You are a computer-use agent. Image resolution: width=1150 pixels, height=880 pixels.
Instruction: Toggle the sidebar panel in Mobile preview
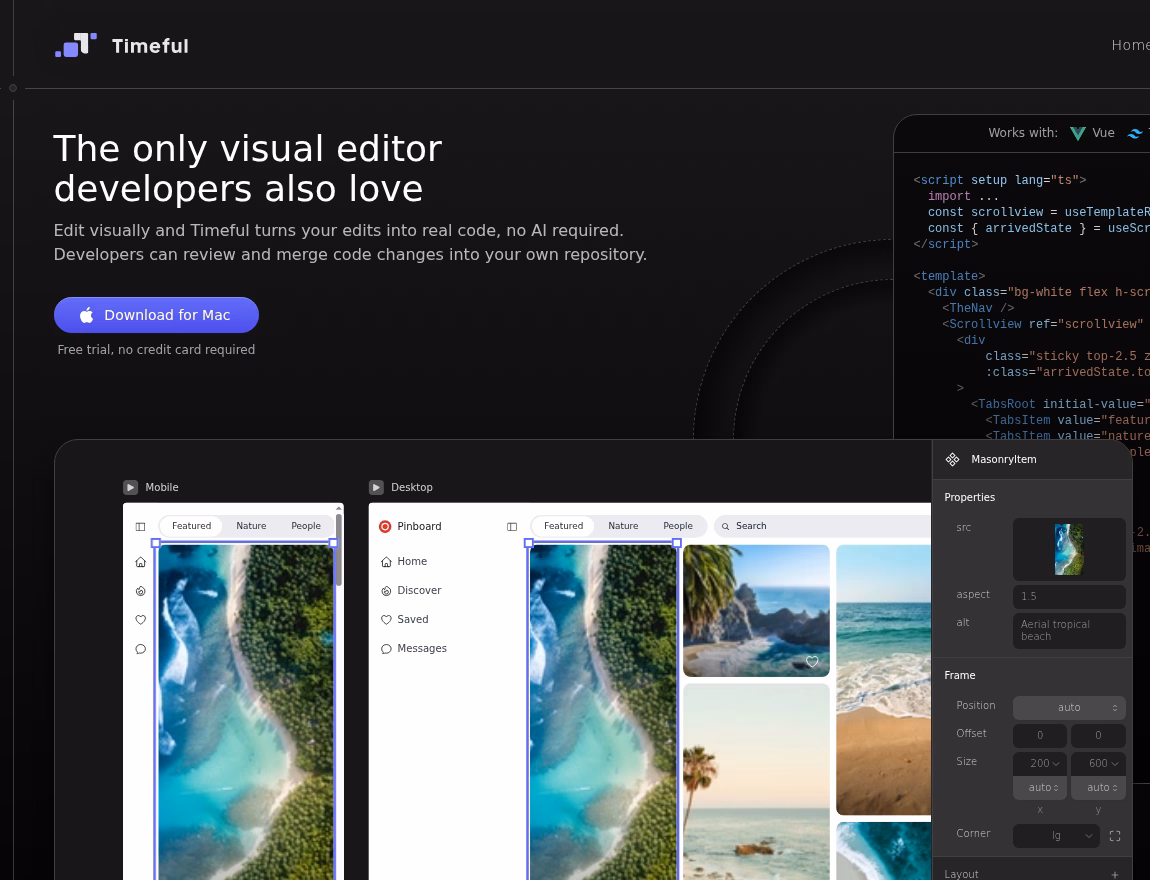pyautogui.click(x=141, y=527)
